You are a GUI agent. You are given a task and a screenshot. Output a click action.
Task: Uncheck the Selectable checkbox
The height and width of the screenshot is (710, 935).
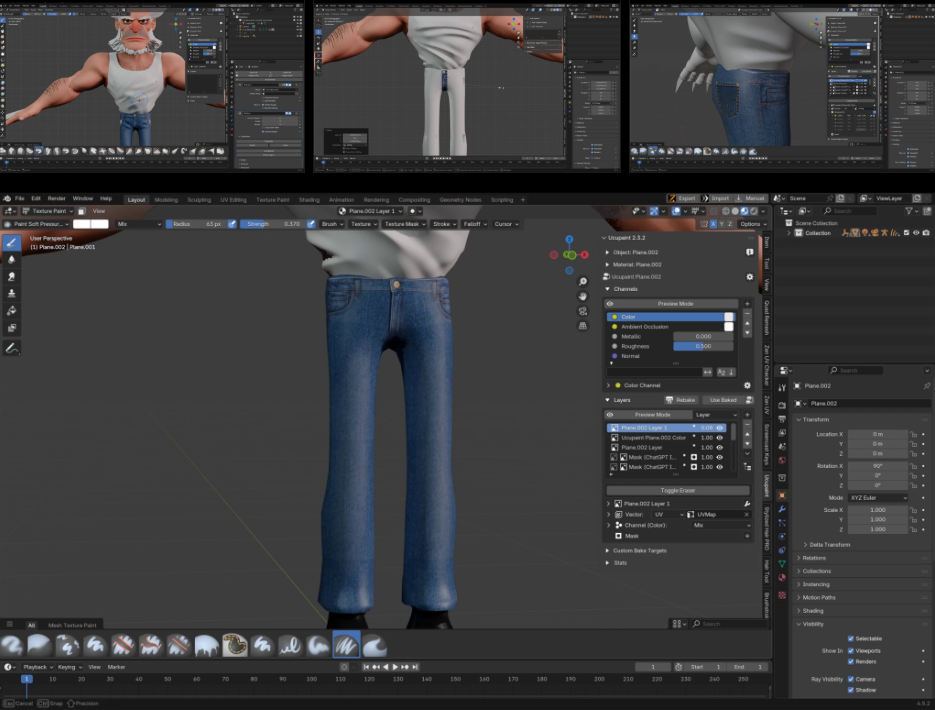pos(851,638)
